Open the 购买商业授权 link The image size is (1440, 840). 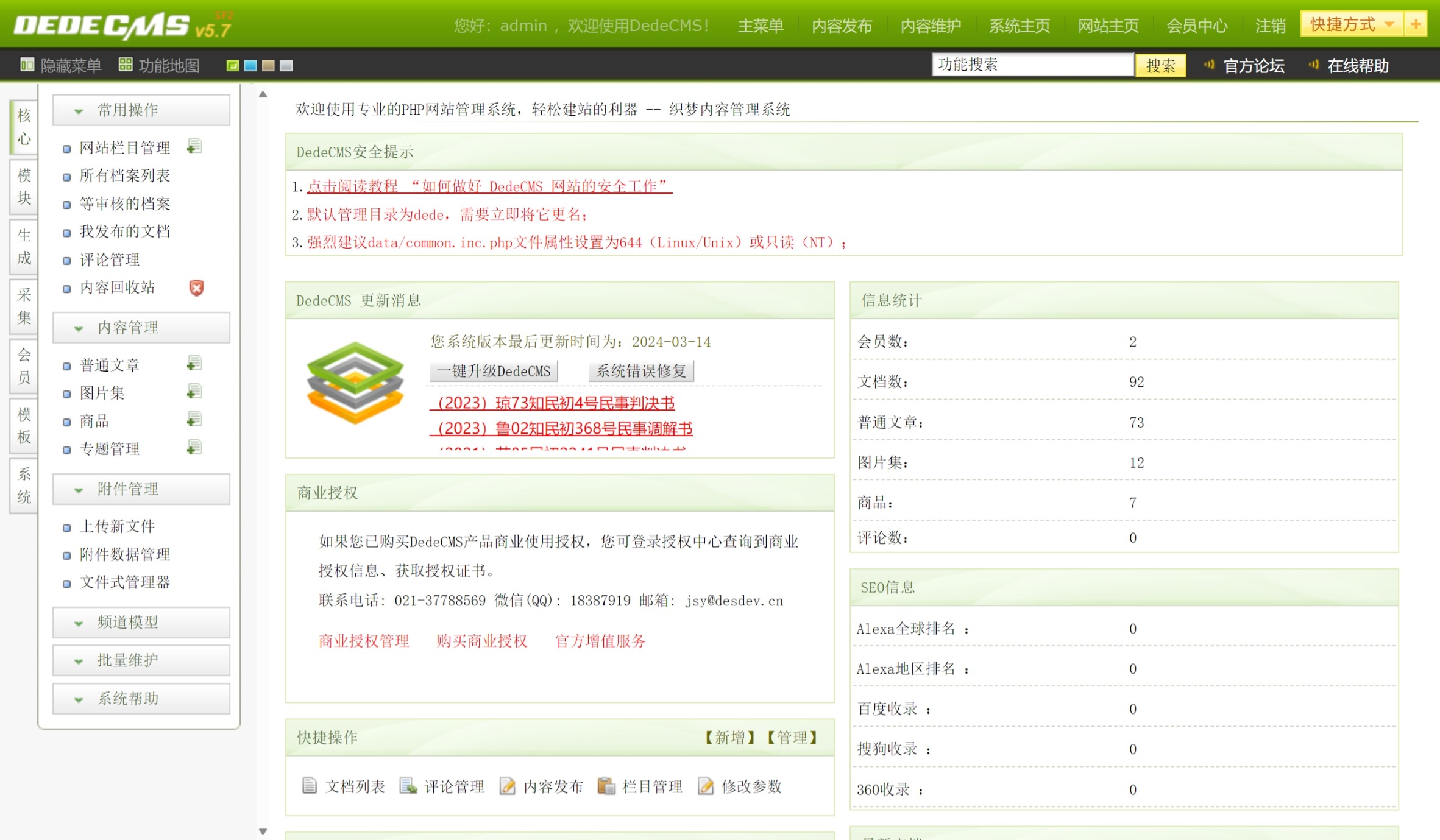tap(481, 641)
